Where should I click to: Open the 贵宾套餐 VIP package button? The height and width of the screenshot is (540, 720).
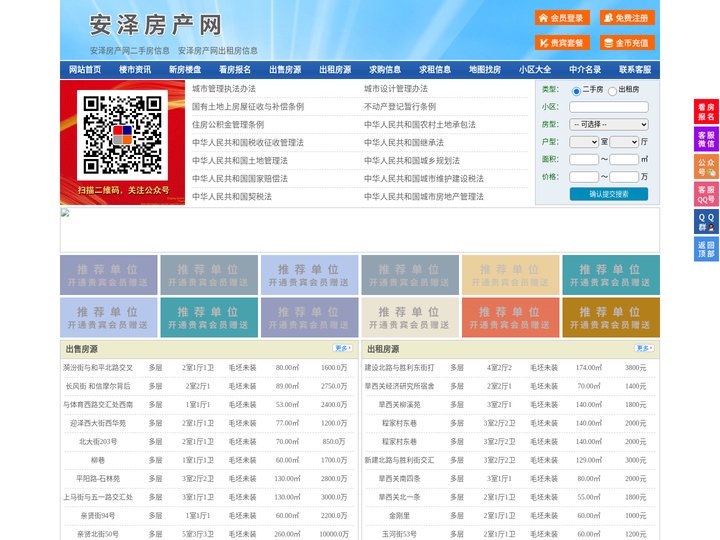click(x=562, y=43)
